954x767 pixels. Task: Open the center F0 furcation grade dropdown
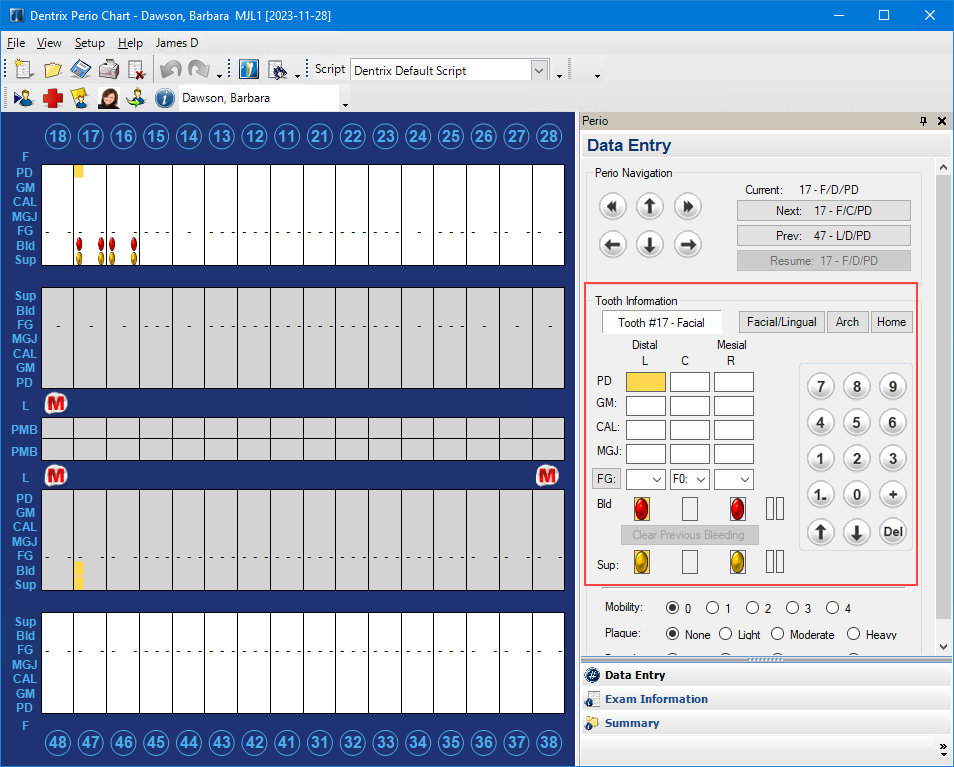(x=689, y=480)
